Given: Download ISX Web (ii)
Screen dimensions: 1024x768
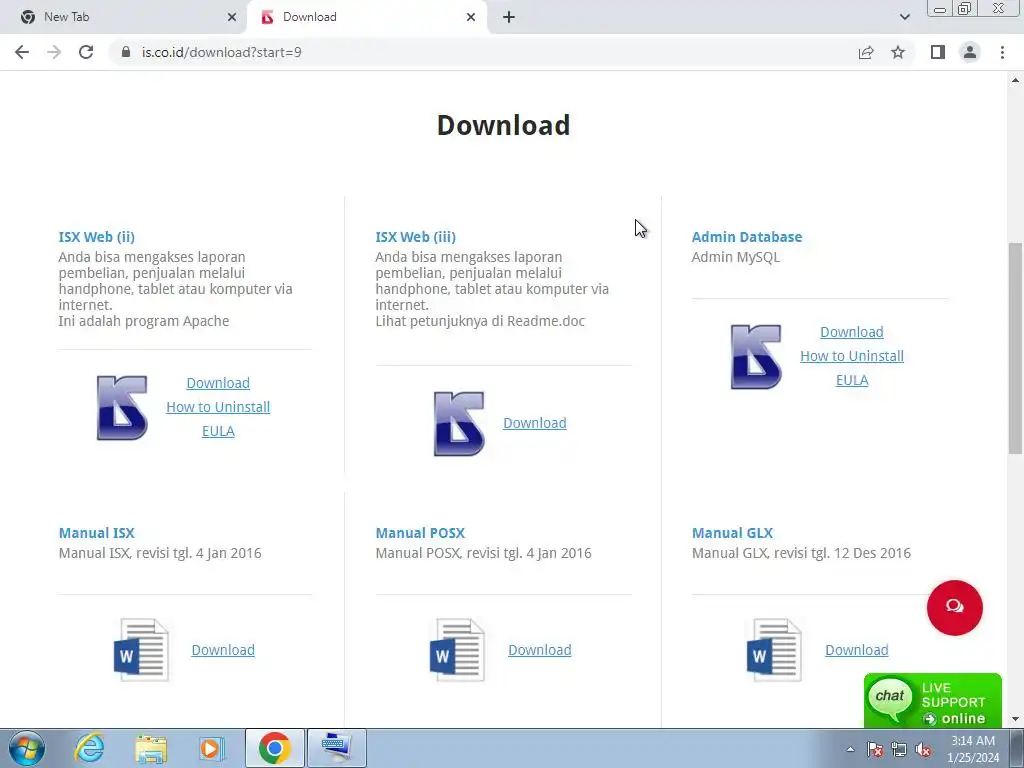Looking at the screenshot, I should click(x=218, y=383).
